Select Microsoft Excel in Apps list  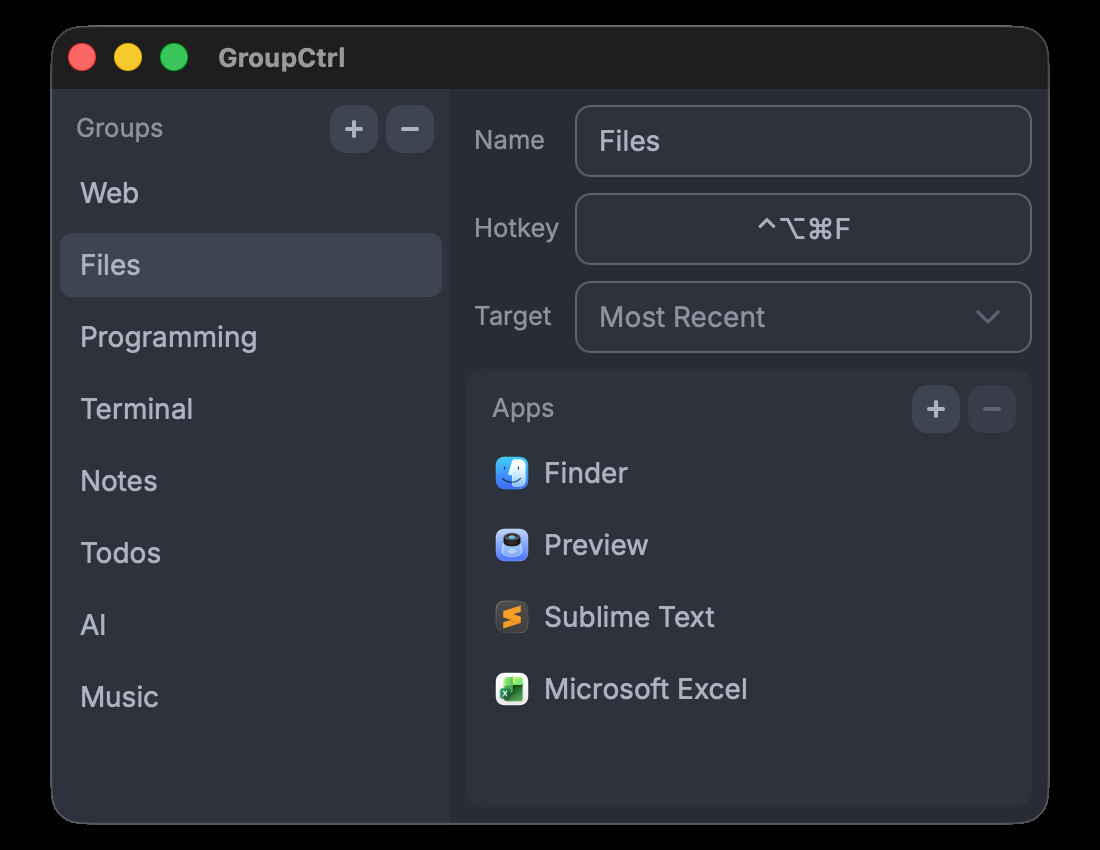(646, 689)
